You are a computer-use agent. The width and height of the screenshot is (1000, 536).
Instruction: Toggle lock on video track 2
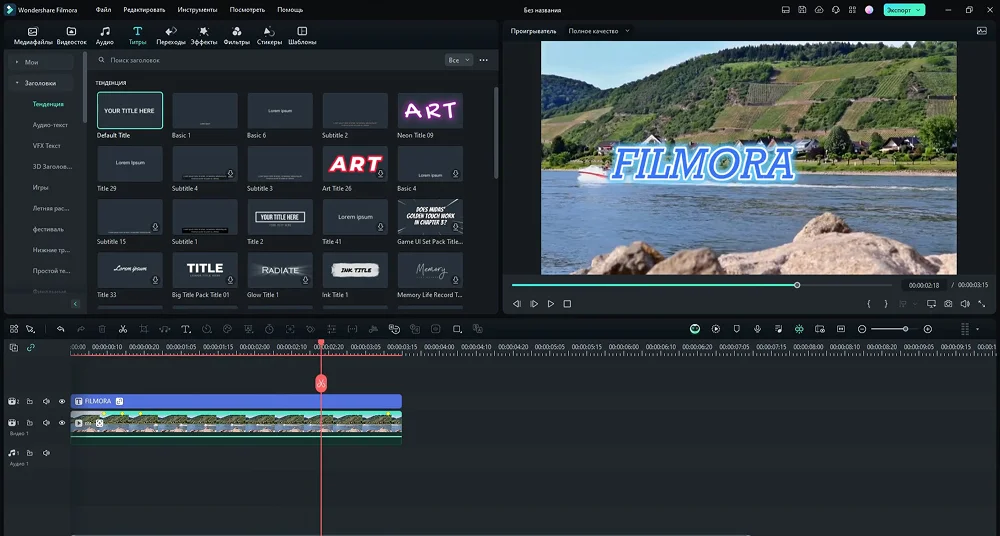pos(30,401)
